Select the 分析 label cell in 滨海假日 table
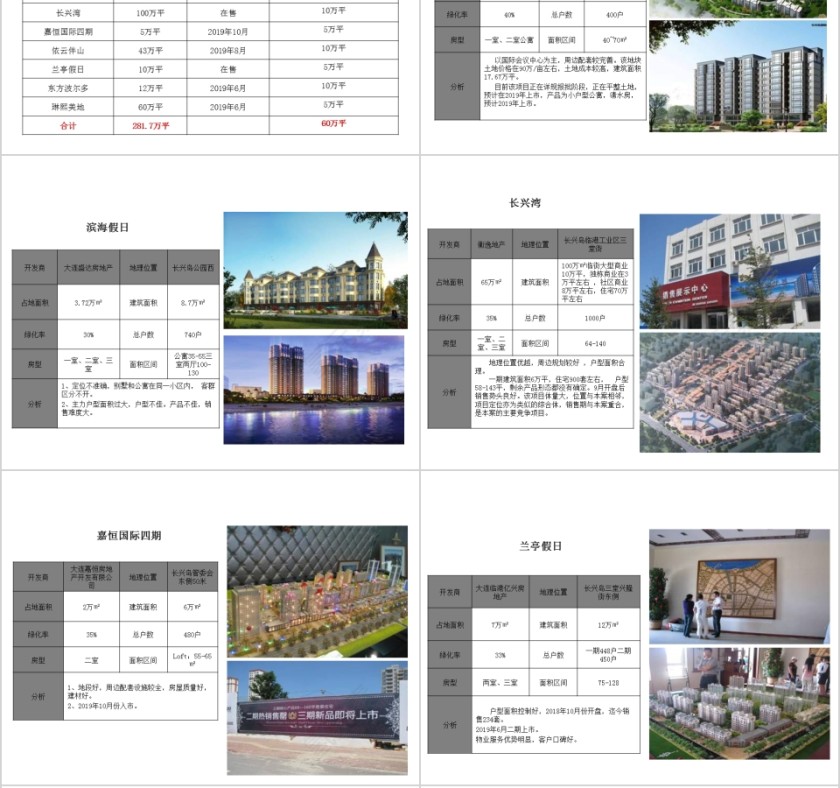840x788 pixels. pos(35,403)
